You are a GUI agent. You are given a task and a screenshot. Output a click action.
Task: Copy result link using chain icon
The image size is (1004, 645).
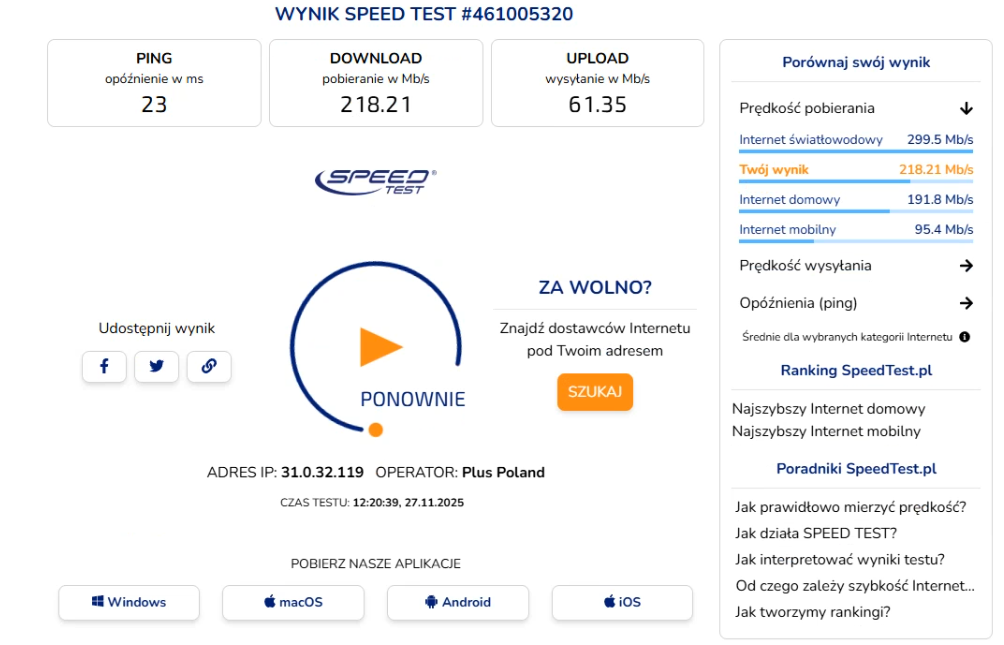tap(209, 366)
